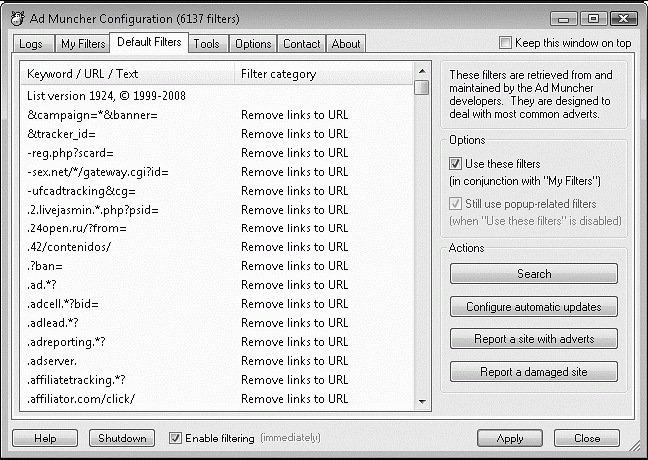The image size is (648, 460).
Task: Click the filter list scrollbar thumb
Action: 422,88
